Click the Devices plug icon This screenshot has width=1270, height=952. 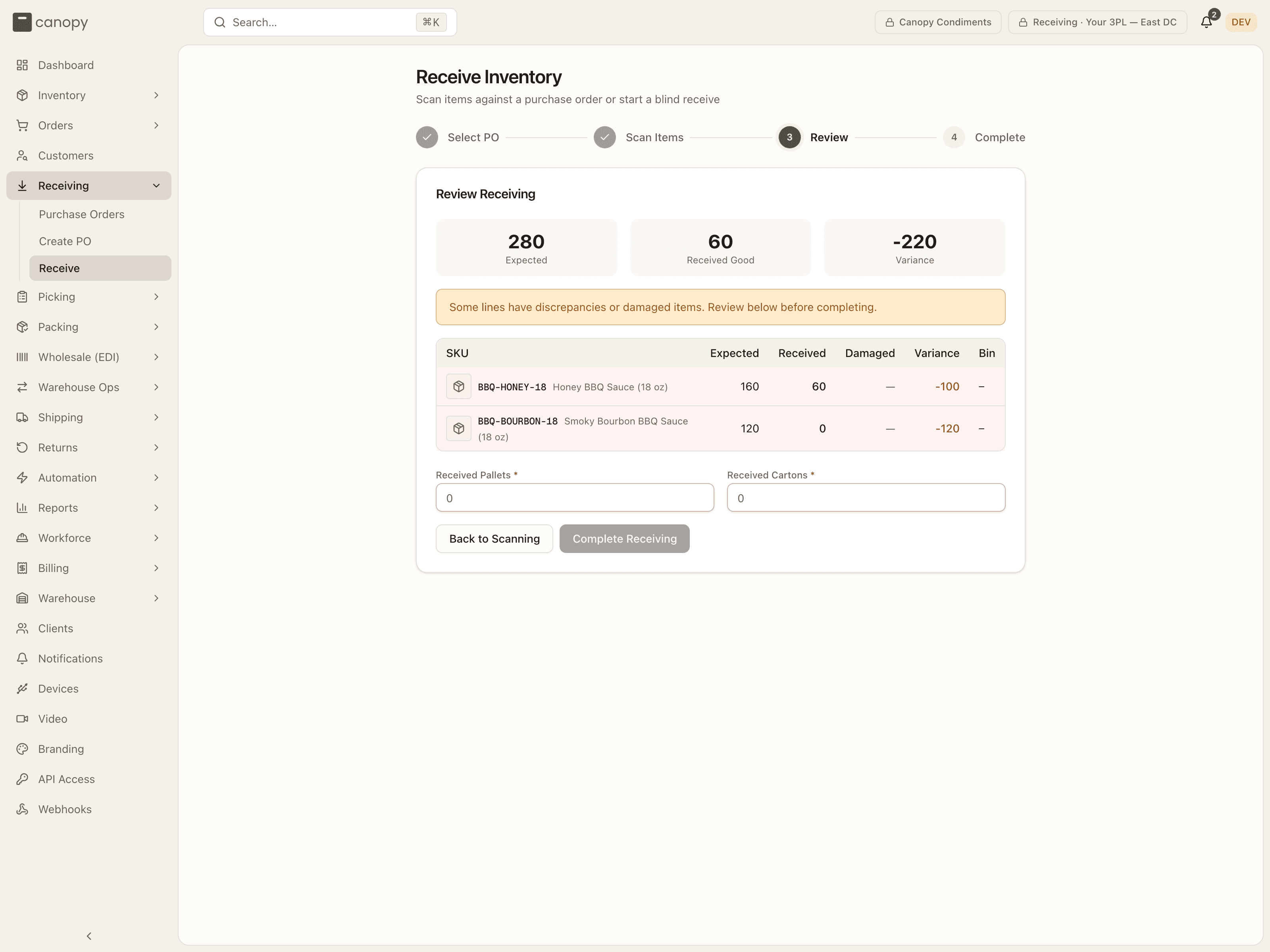(22, 689)
